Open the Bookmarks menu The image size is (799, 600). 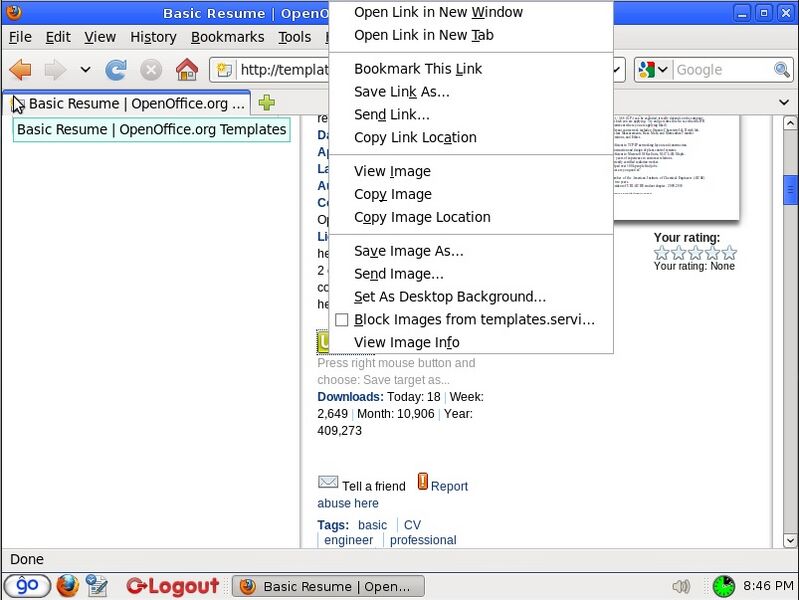[227, 37]
